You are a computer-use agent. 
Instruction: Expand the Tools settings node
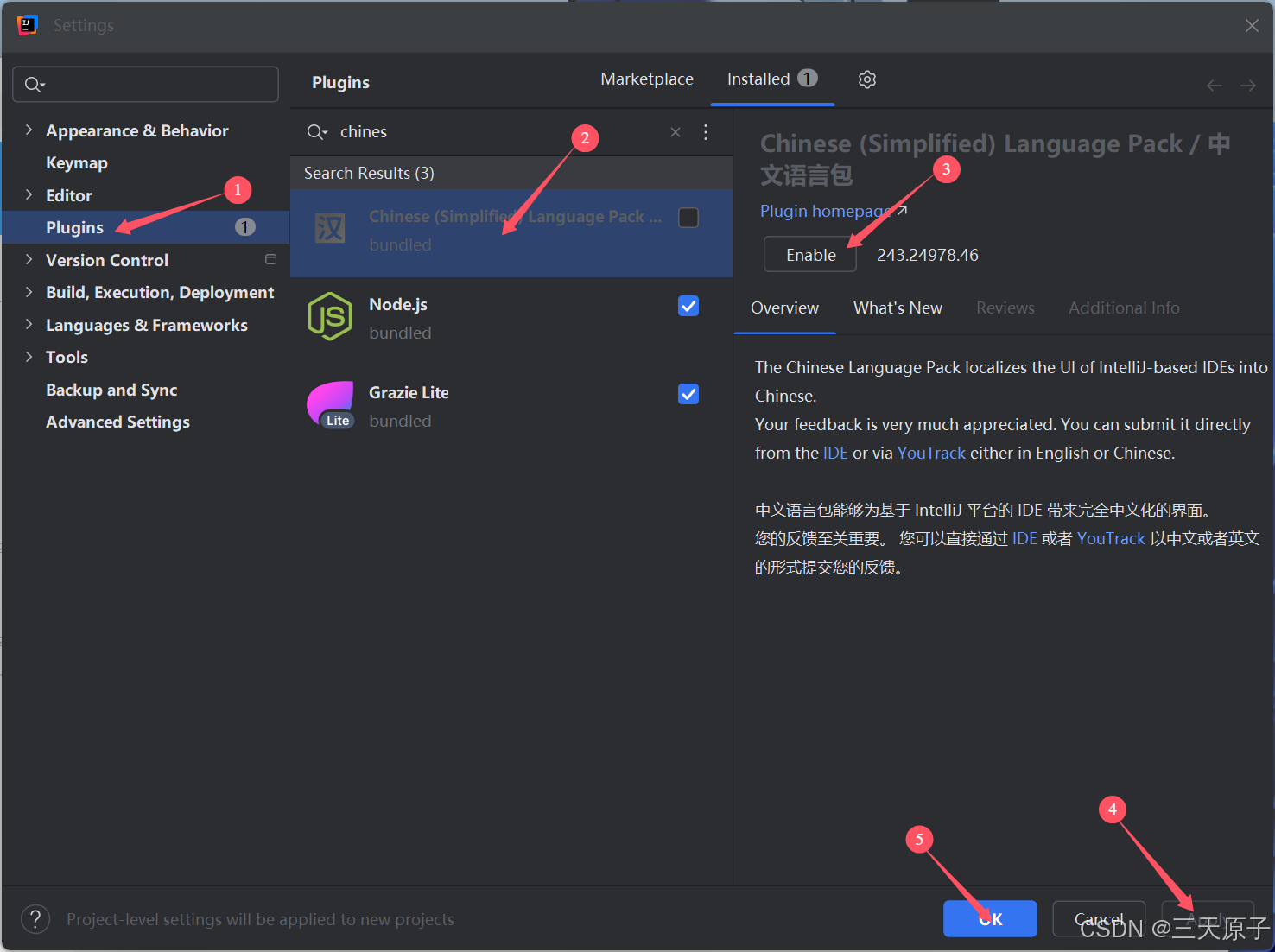(x=29, y=357)
